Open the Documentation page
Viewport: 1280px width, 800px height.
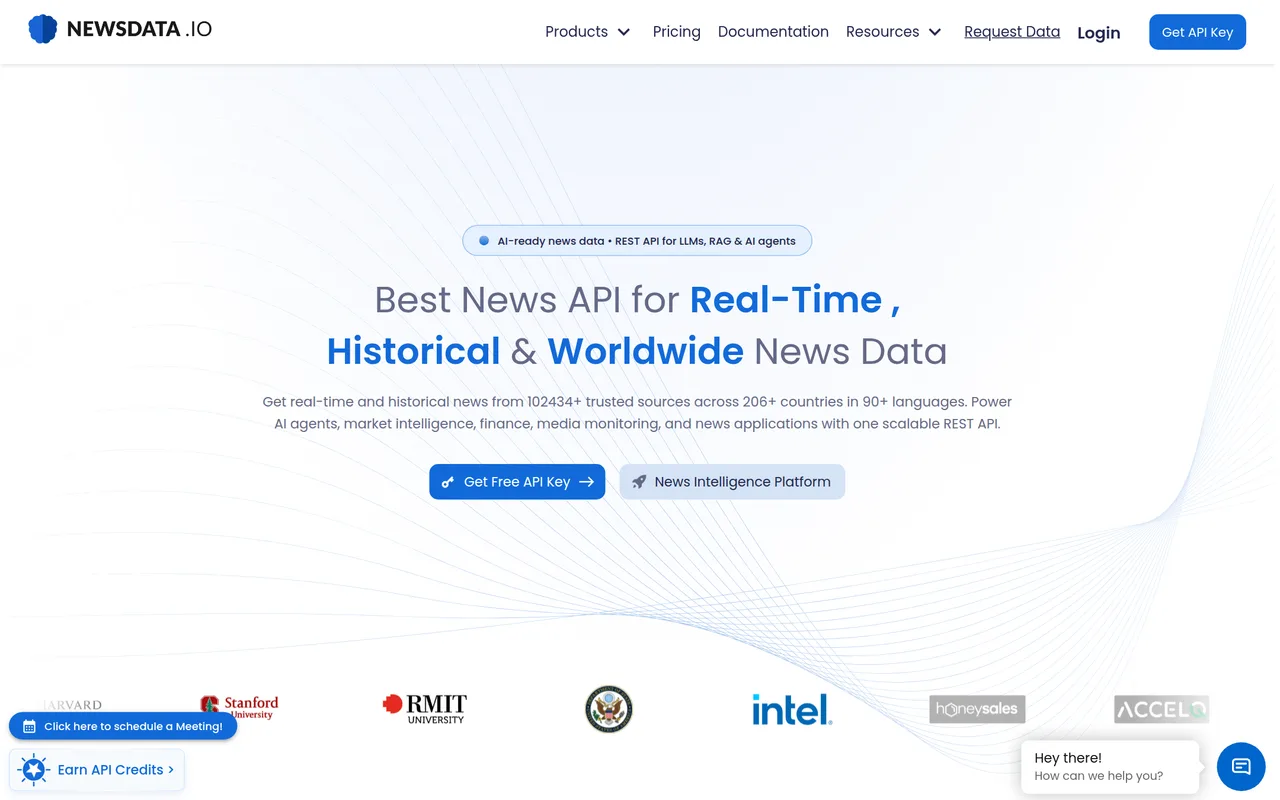(x=773, y=32)
